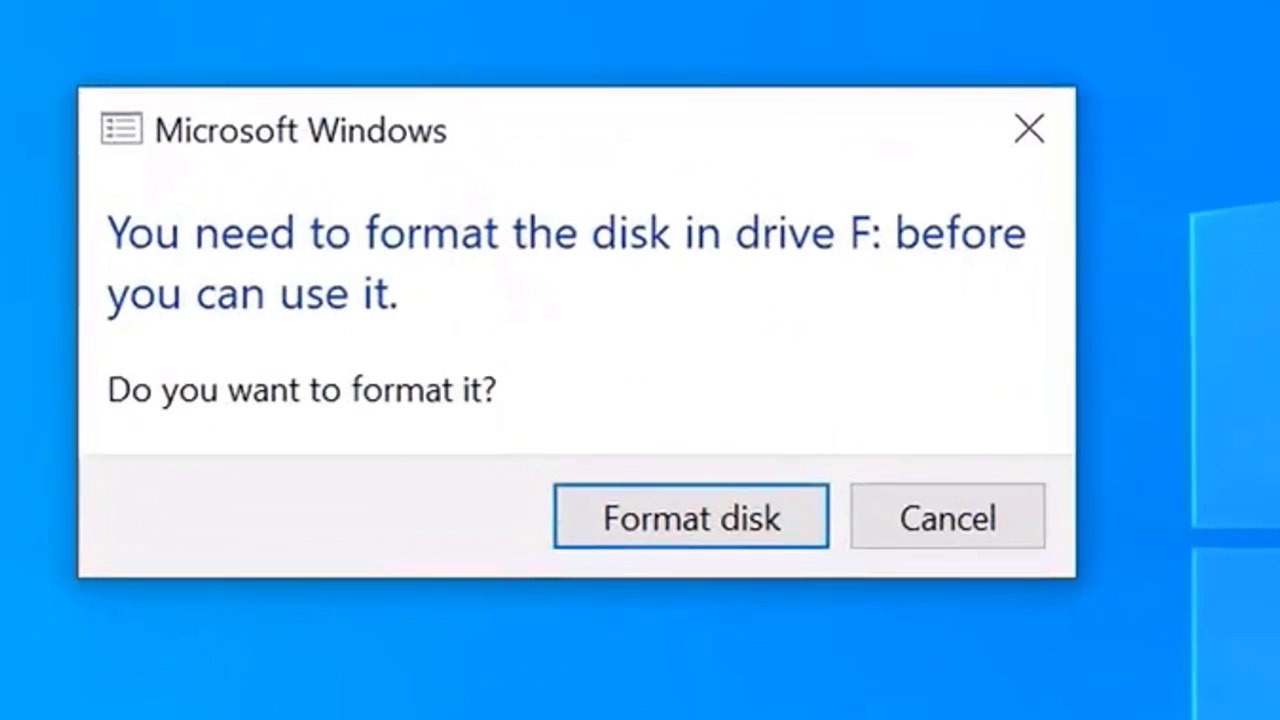1280x720 pixels.
Task: Click the desktop above the dialog window
Action: pos(576,42)
